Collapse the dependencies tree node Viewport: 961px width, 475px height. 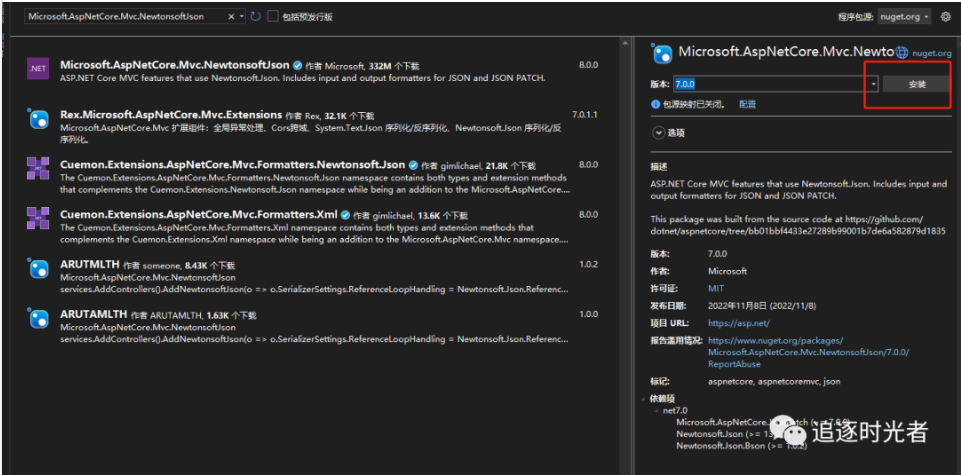[644, 399]
